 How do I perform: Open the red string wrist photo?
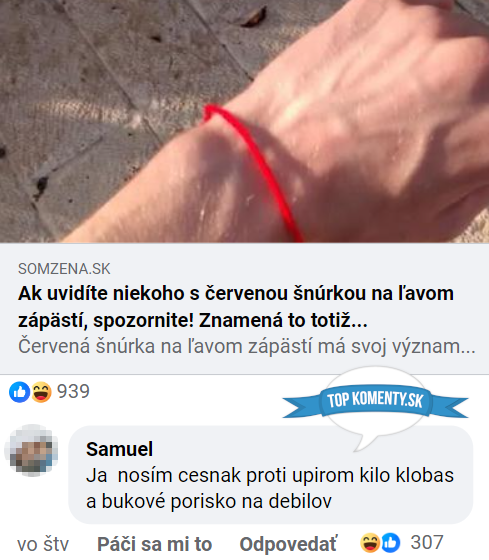pos(244,121)
